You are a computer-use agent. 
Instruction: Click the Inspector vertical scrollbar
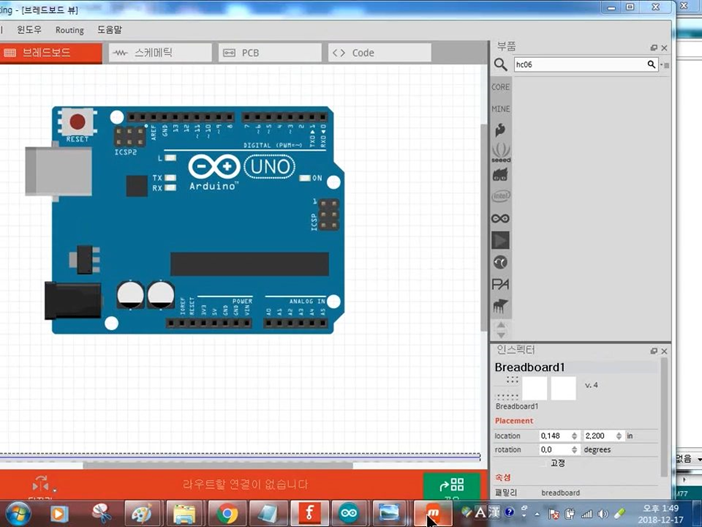[x=664, y=417]
